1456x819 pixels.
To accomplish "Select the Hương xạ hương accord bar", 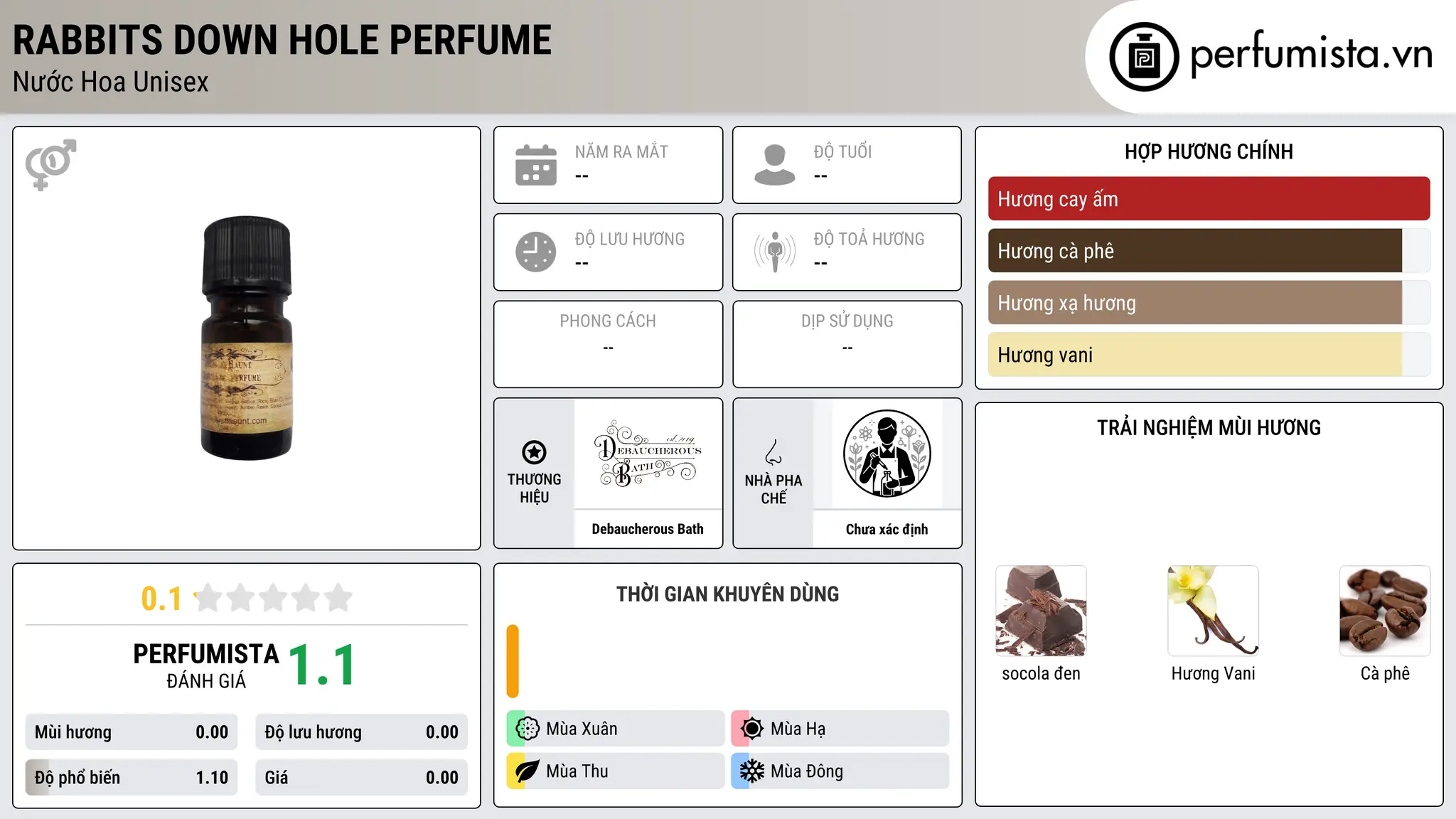I will point(1209,303).
